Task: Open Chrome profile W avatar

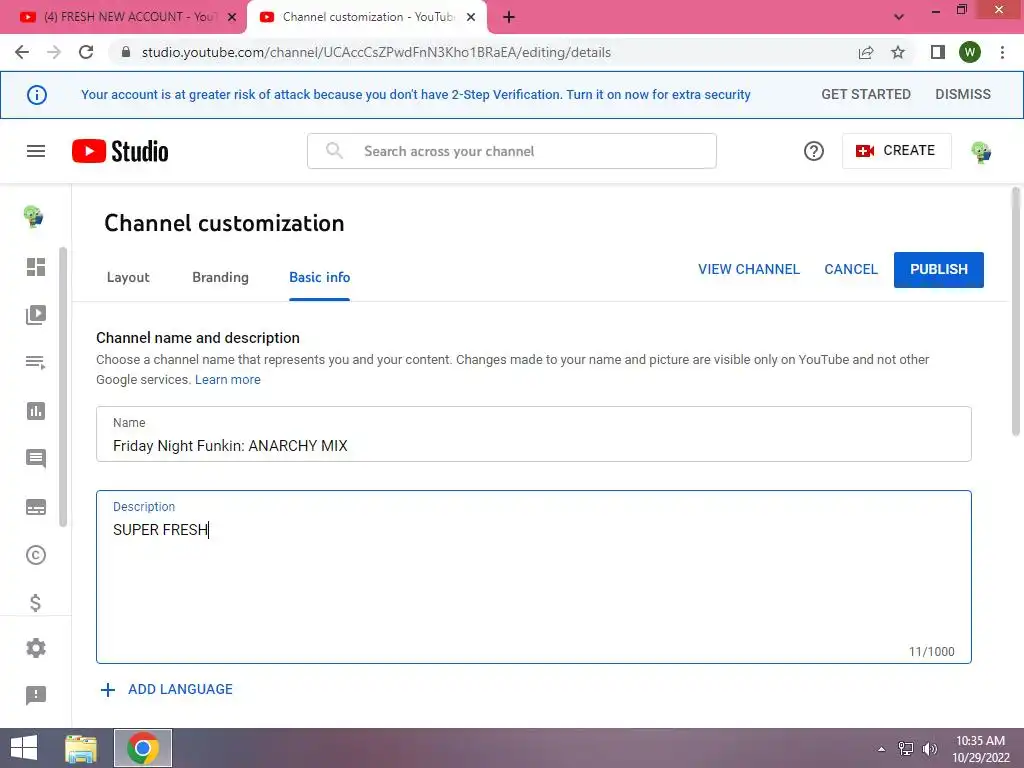Action: [970, 52]
